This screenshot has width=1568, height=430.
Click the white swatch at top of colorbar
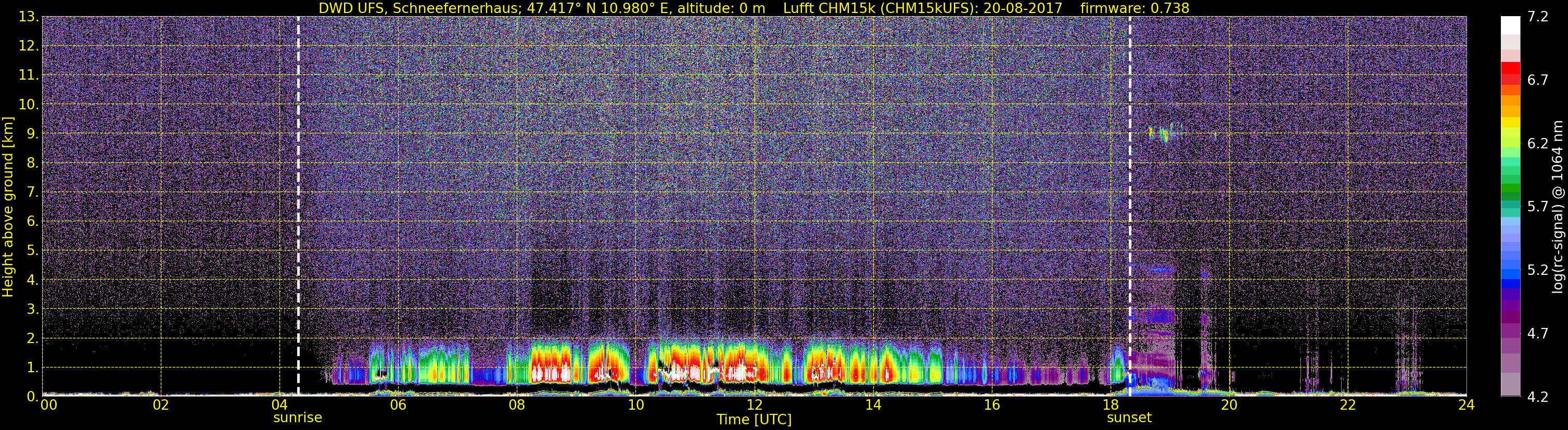[1511, 26]
